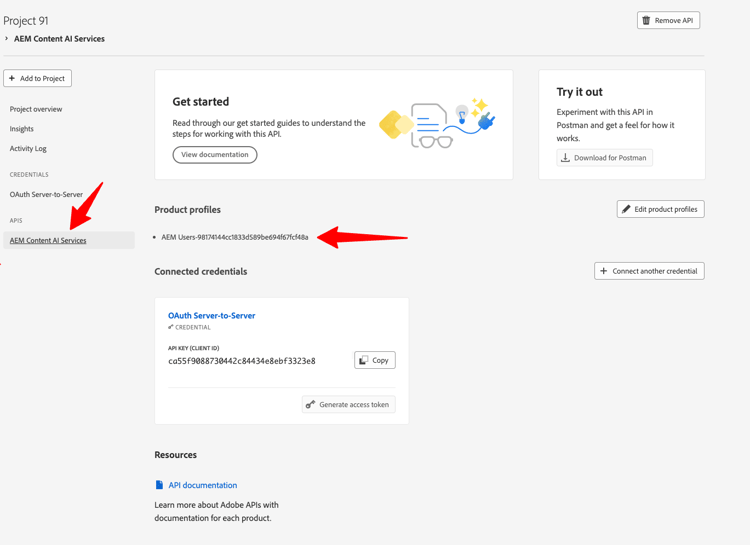This screenshot has height=545, width=750.
Task: Click the Get started illustration
Action: pyautogui.click(x=437, y=123)
